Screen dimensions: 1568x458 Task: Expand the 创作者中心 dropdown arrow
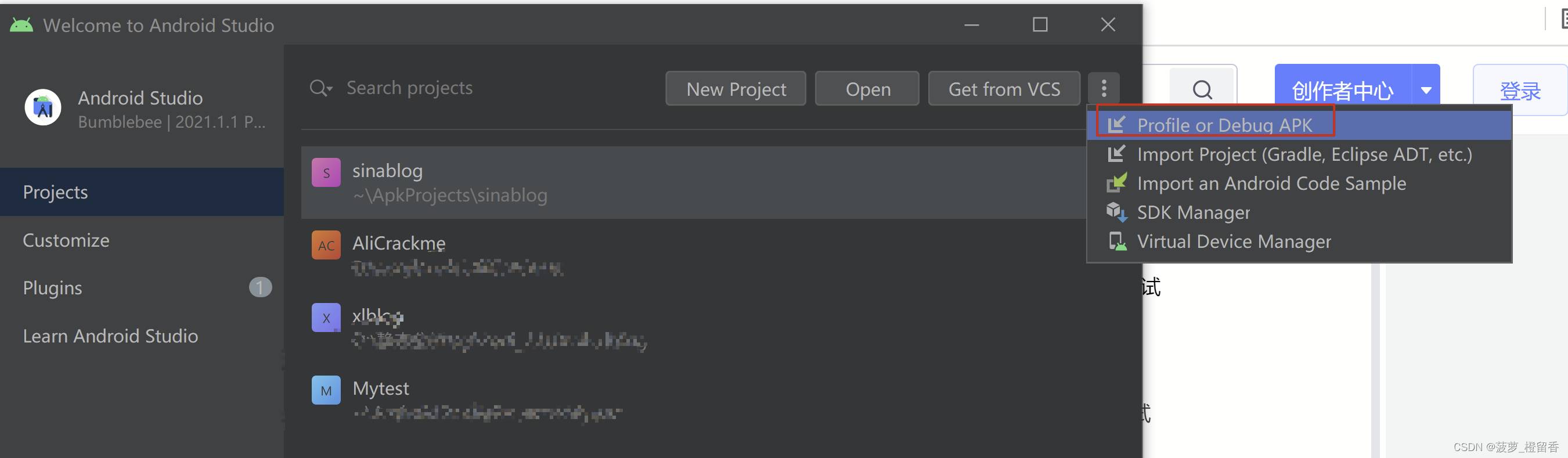[x=1426, y=90]
